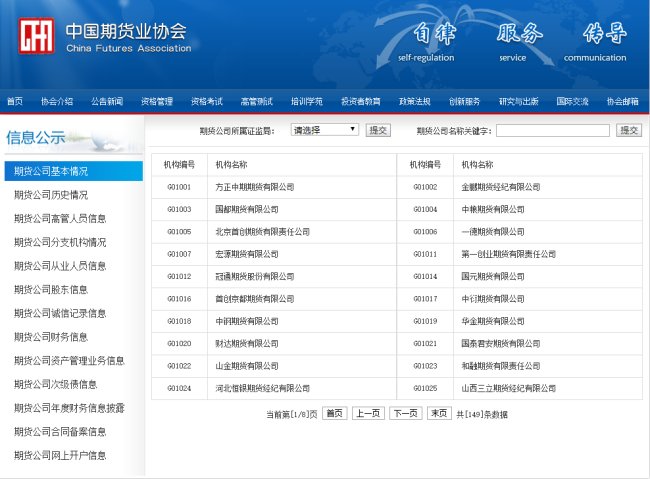Open company 中钢期货有限公司

tap(247, 321)
